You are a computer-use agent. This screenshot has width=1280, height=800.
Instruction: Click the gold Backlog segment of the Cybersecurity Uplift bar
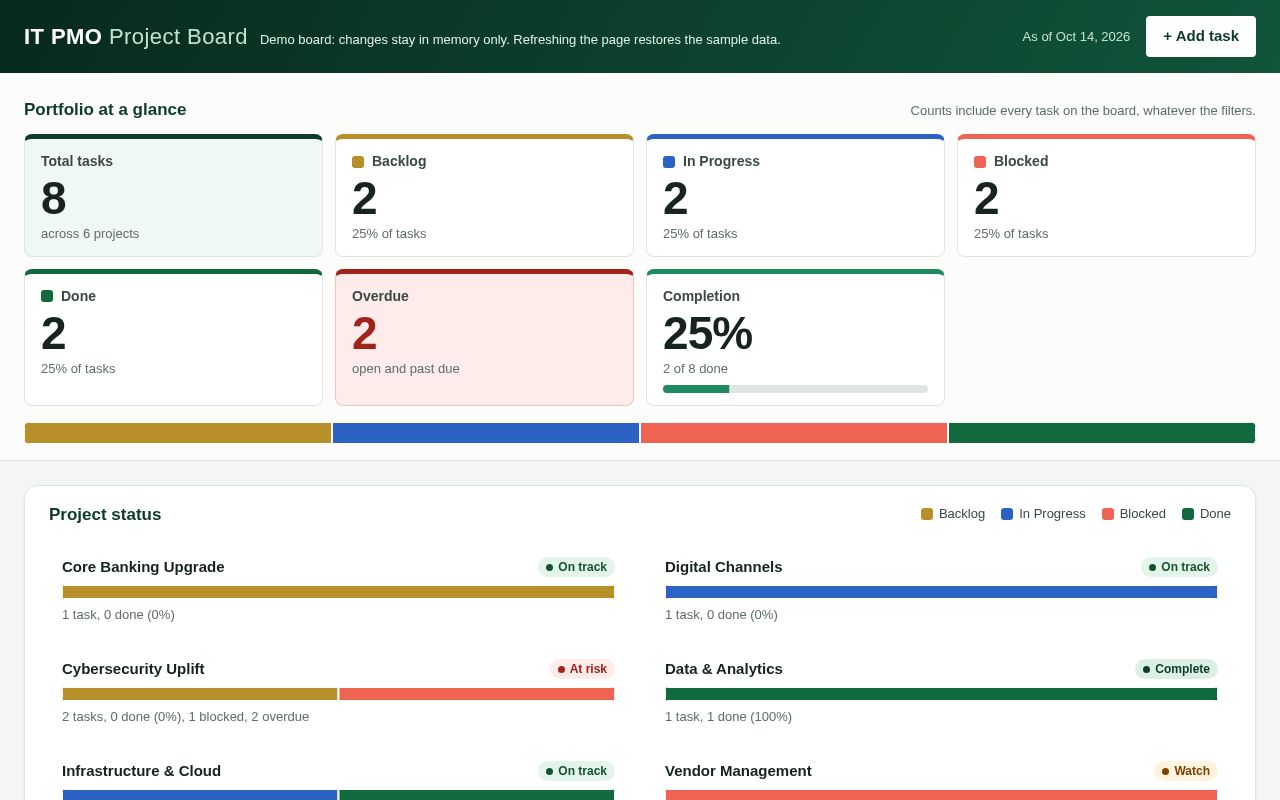pos(200,694)
